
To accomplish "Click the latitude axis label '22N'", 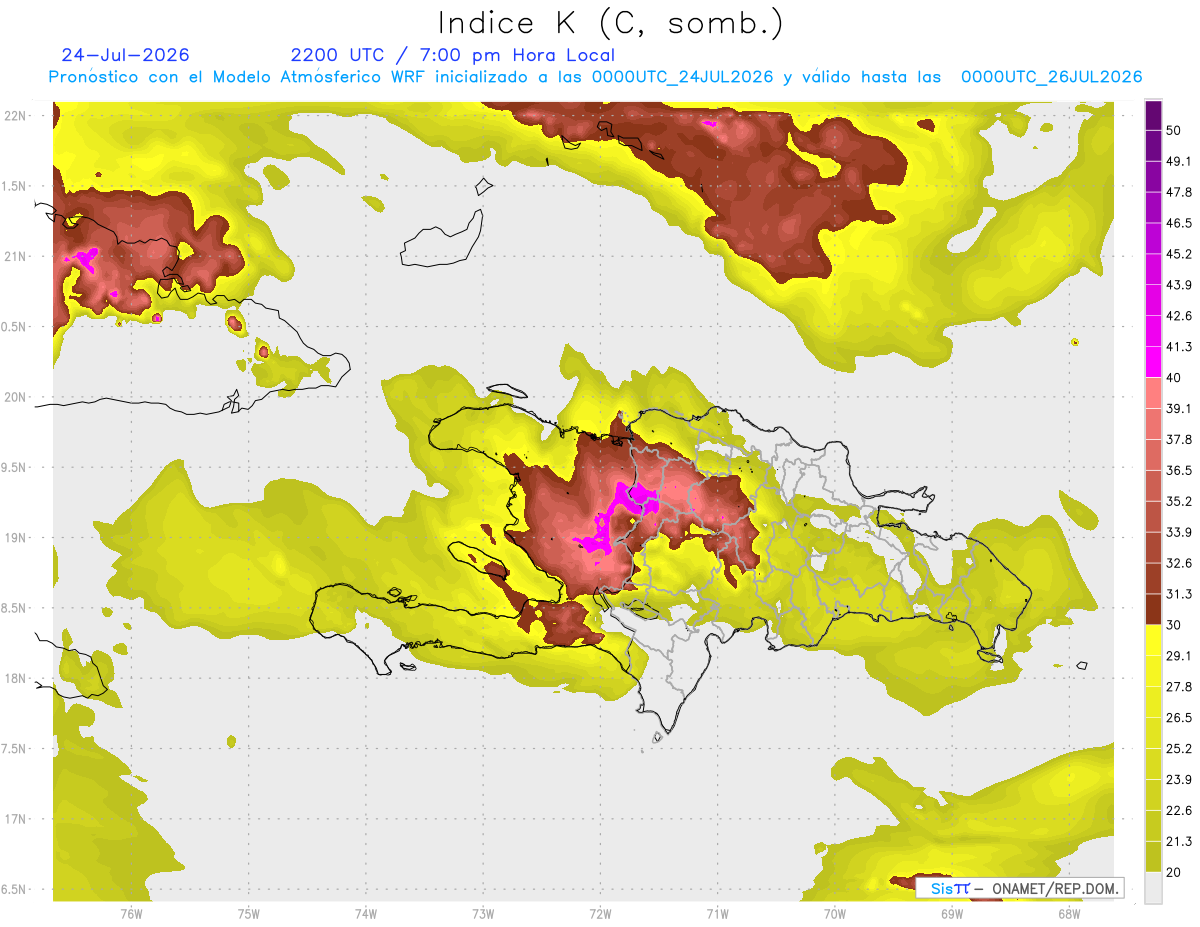I will [17, 116].
